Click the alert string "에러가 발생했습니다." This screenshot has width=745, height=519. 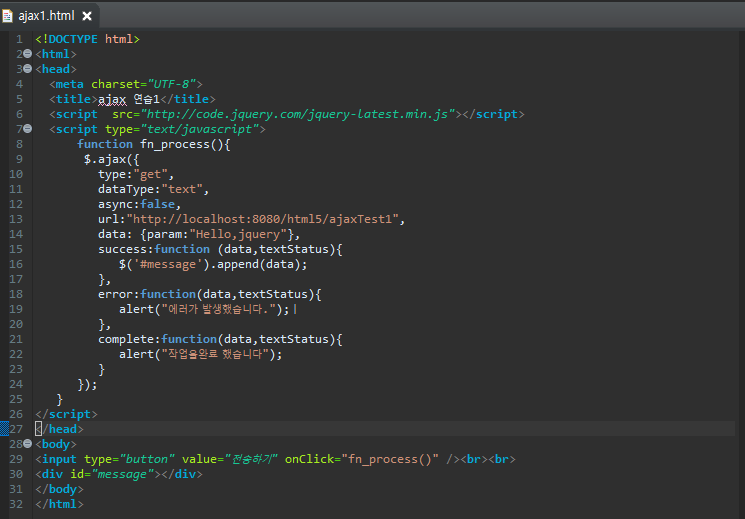(x=219, y=309)
